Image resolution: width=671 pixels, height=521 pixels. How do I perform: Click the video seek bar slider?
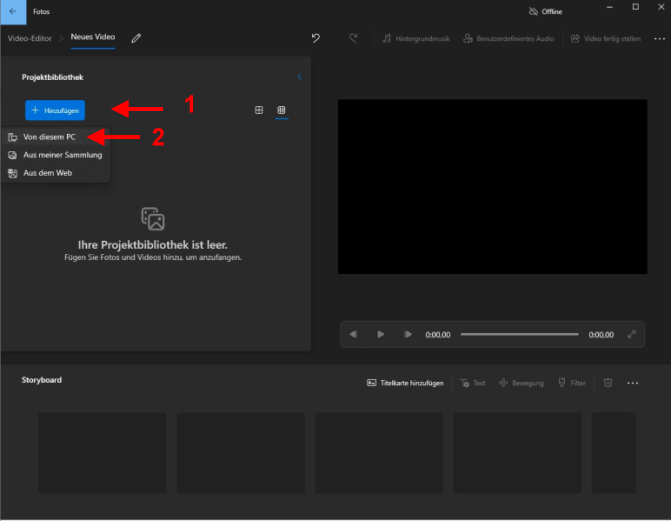519,334
